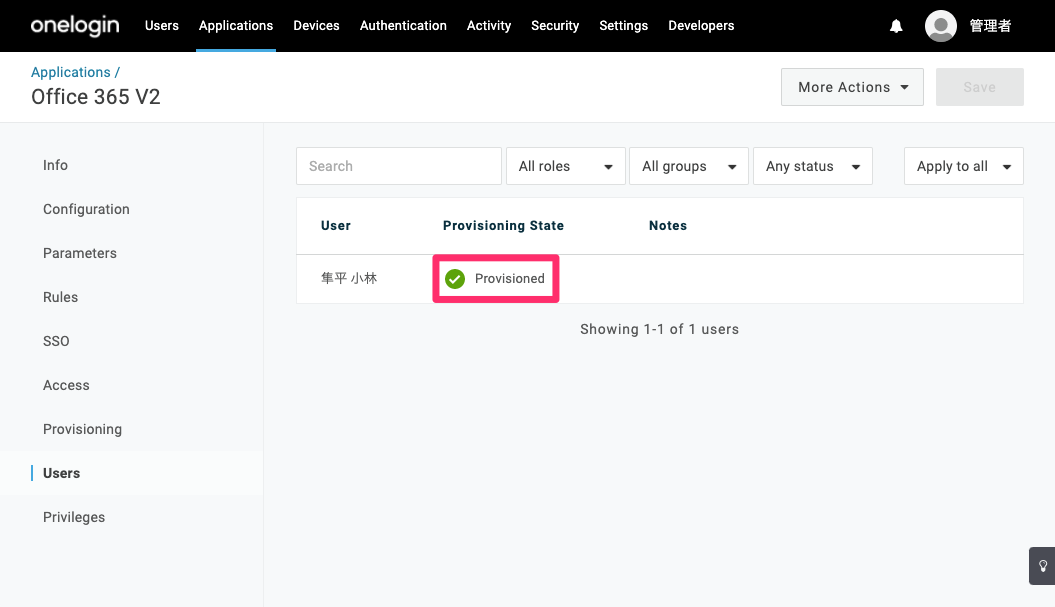Click the green Provisioned check icon
The width and height of the screenshot is (1055, 607).
(455, 279)
